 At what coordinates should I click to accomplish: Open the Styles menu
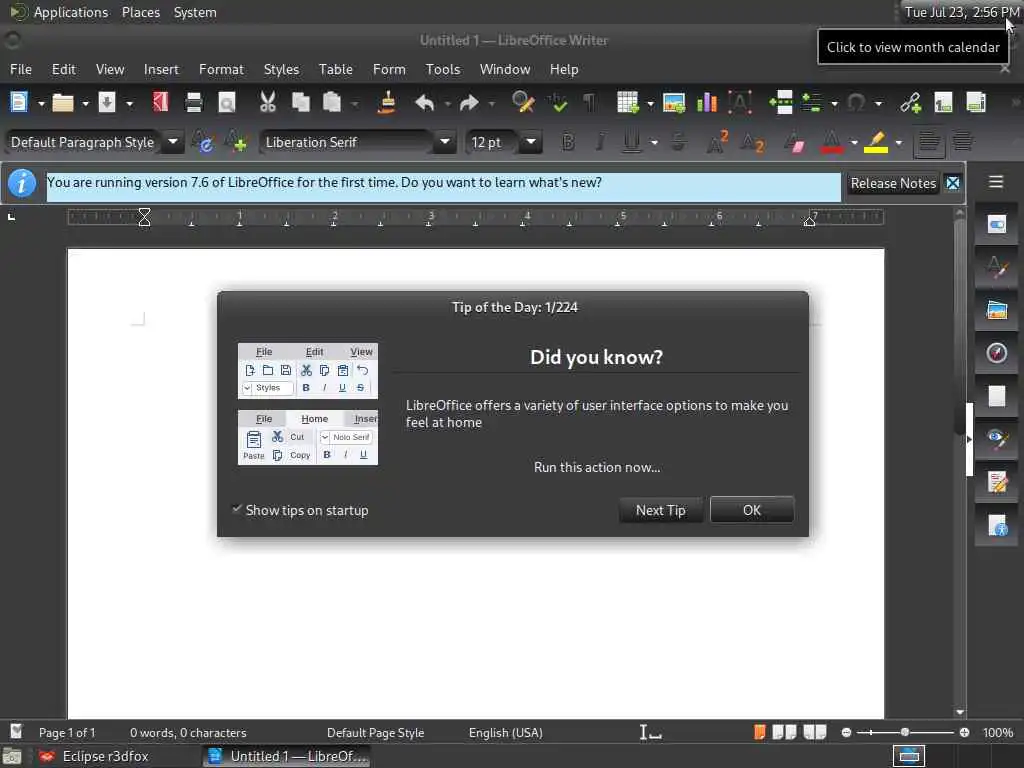pyautogui.click(x=281, y=69)
